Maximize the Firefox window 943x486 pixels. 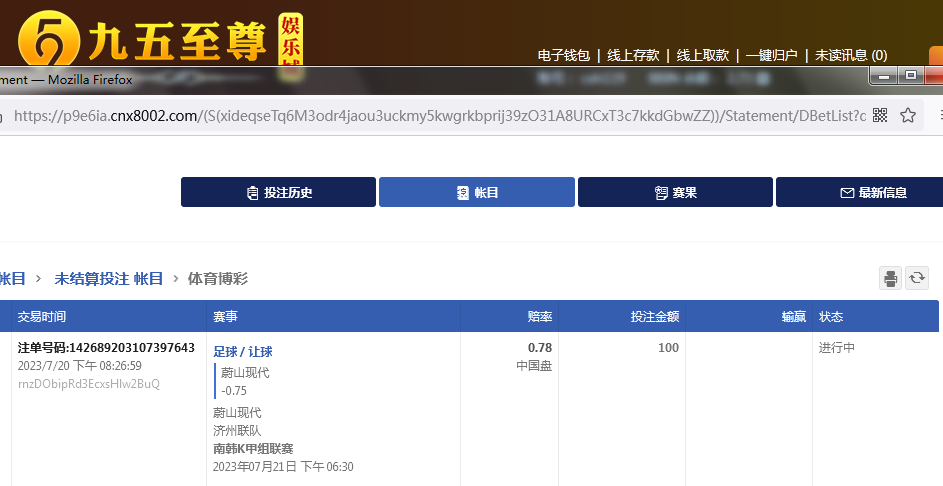[911, 76]
